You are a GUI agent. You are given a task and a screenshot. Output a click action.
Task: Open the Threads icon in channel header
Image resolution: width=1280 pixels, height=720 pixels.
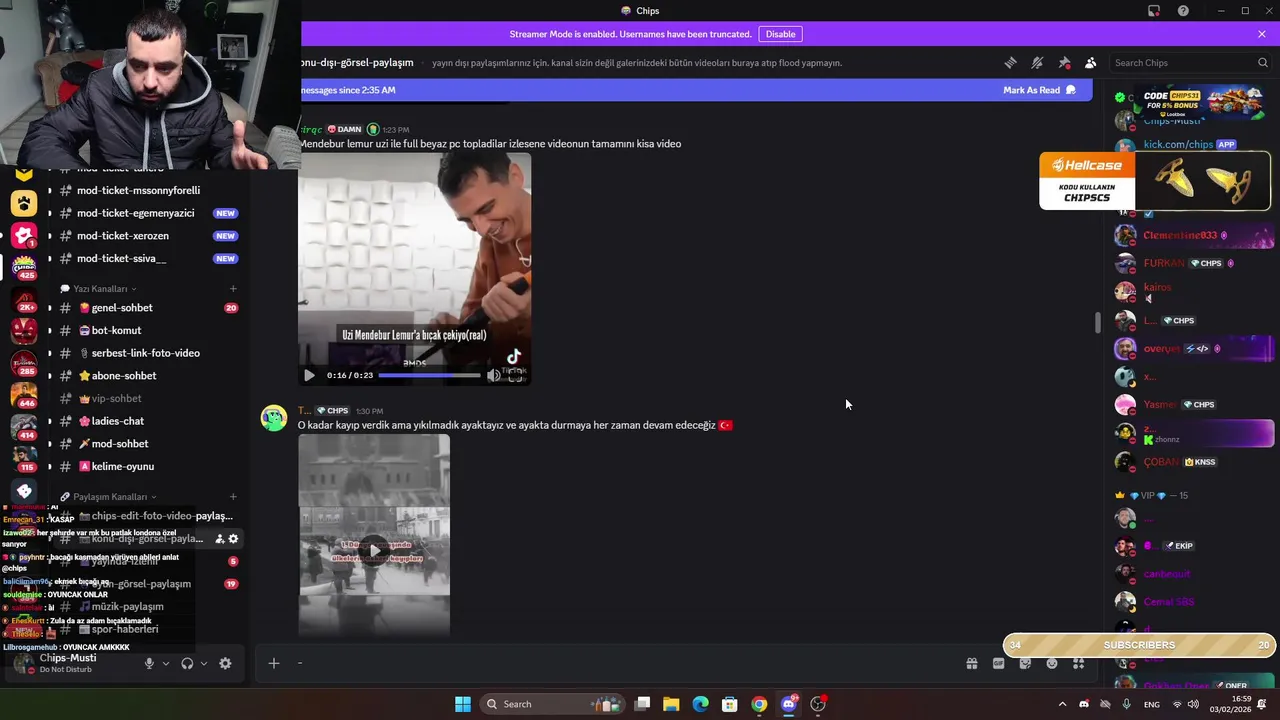coord(1010,62)
